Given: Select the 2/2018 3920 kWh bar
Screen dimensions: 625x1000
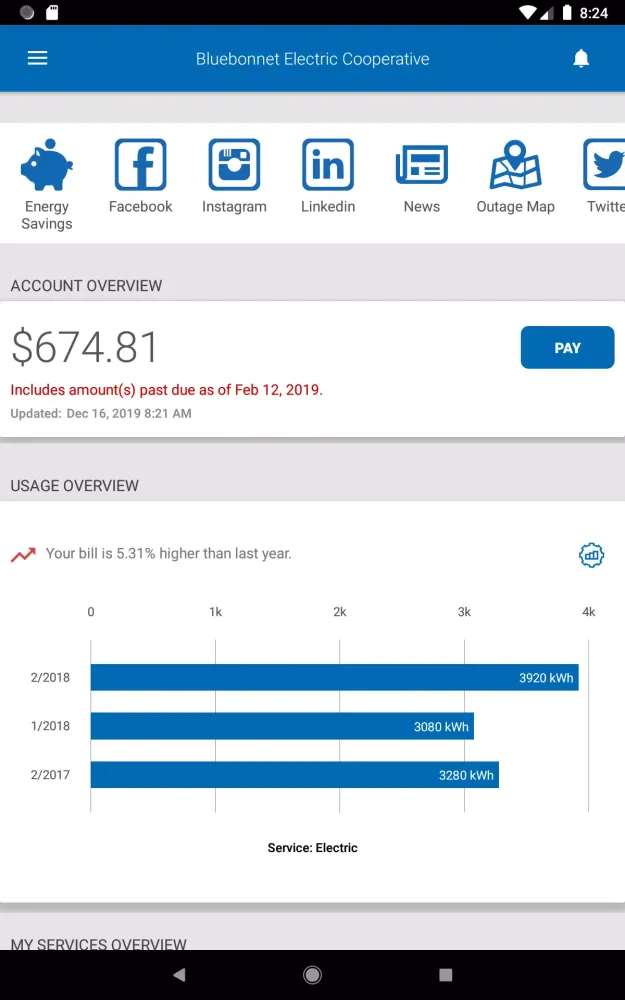Looking at the screenshot, I should coord(334,678).
